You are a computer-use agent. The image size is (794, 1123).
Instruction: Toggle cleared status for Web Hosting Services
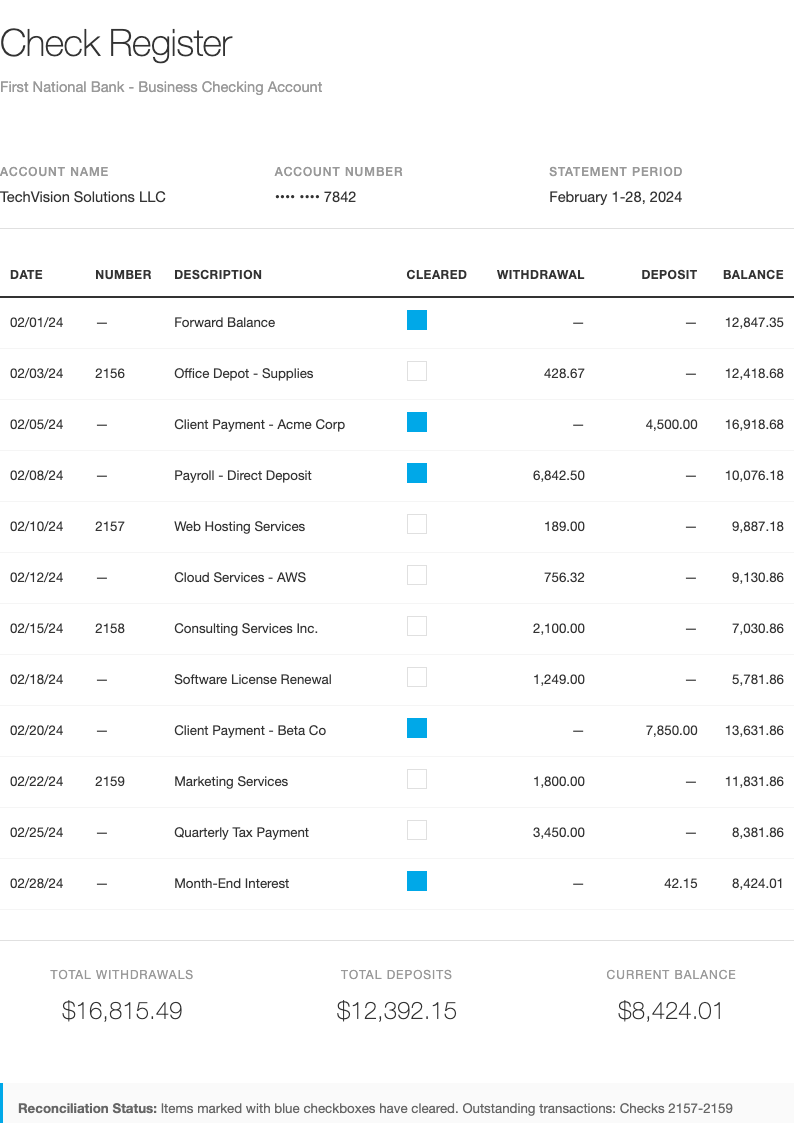[x=417, y=523]
